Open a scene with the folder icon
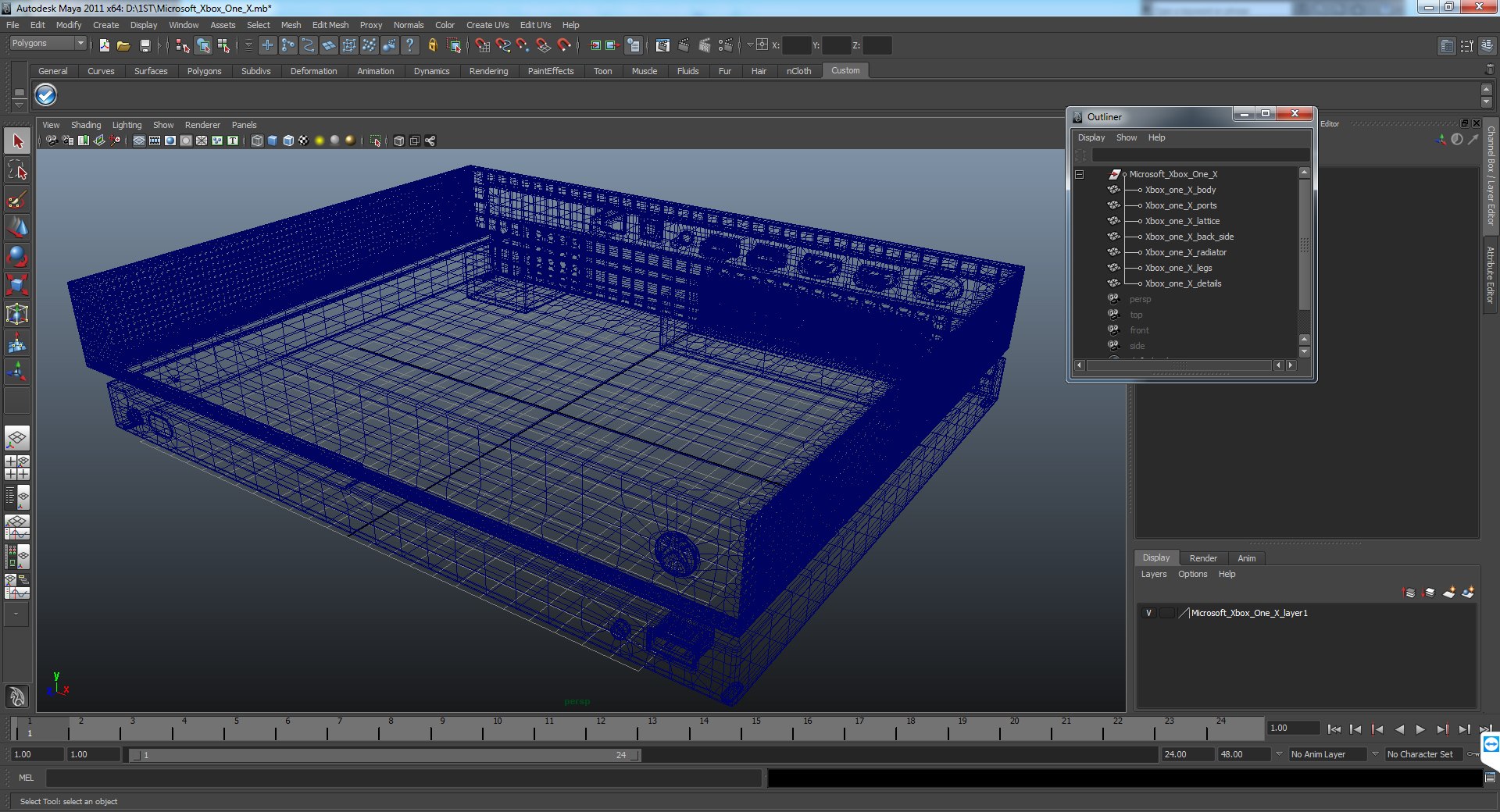Screen dimensions: 1500x812 (123, 45)
